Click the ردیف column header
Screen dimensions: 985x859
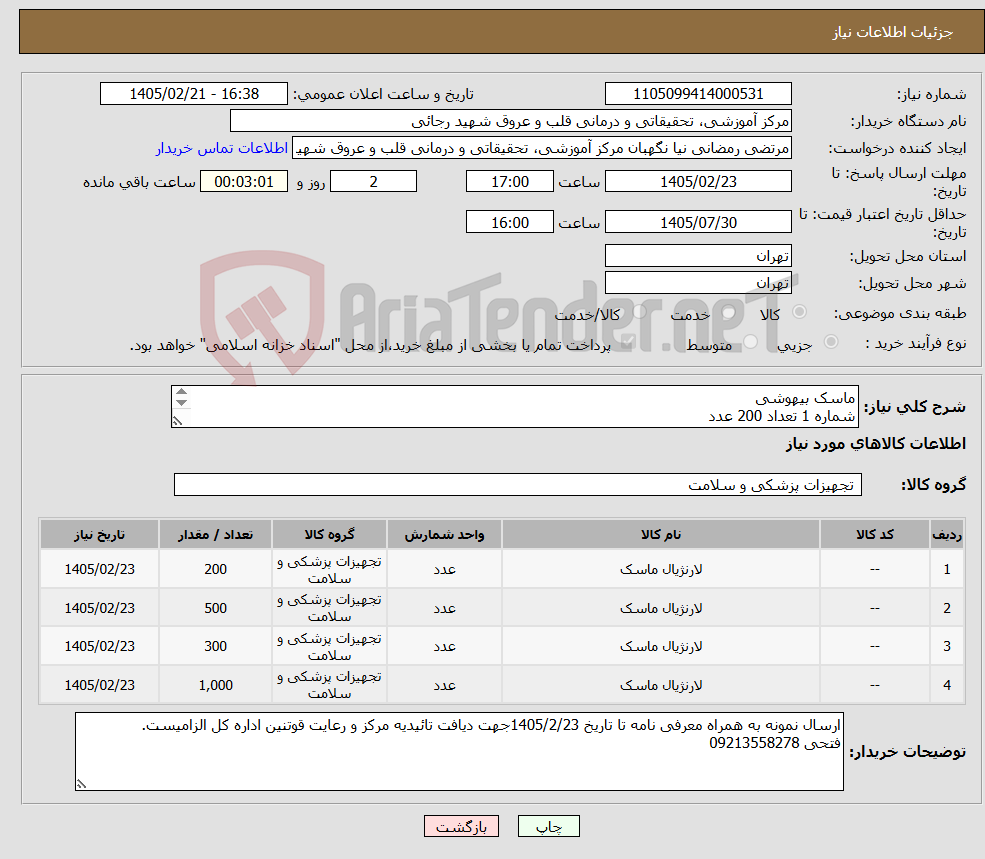(x=947, y=534)
